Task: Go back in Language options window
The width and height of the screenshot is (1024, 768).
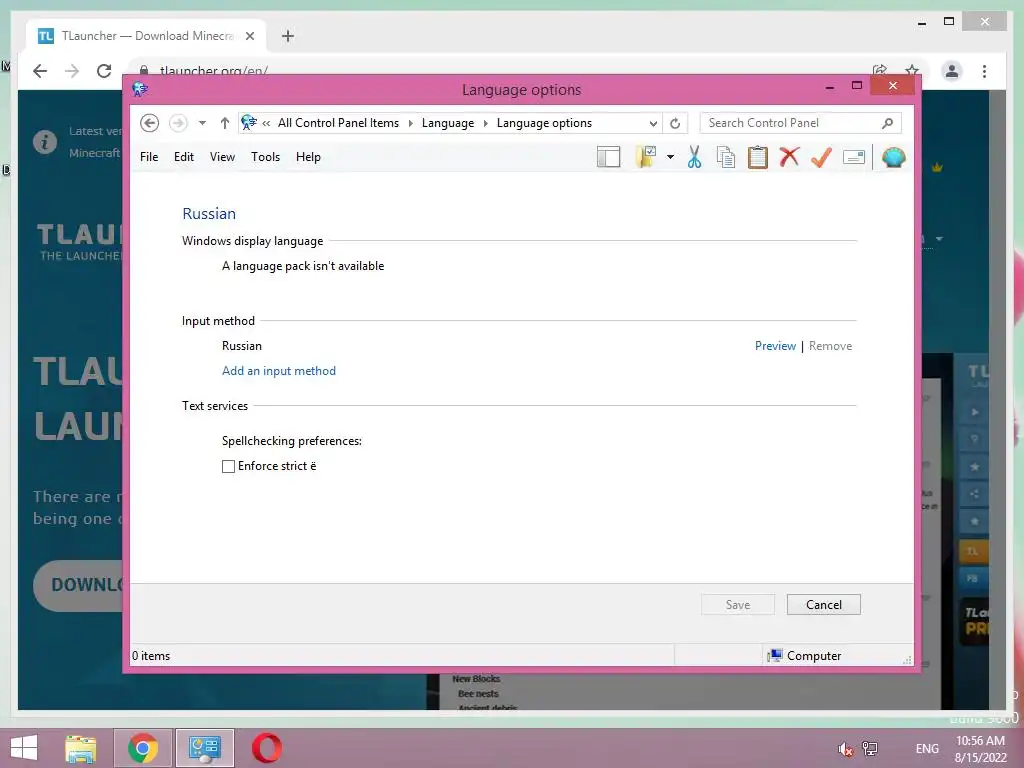Action: point(150,123)
